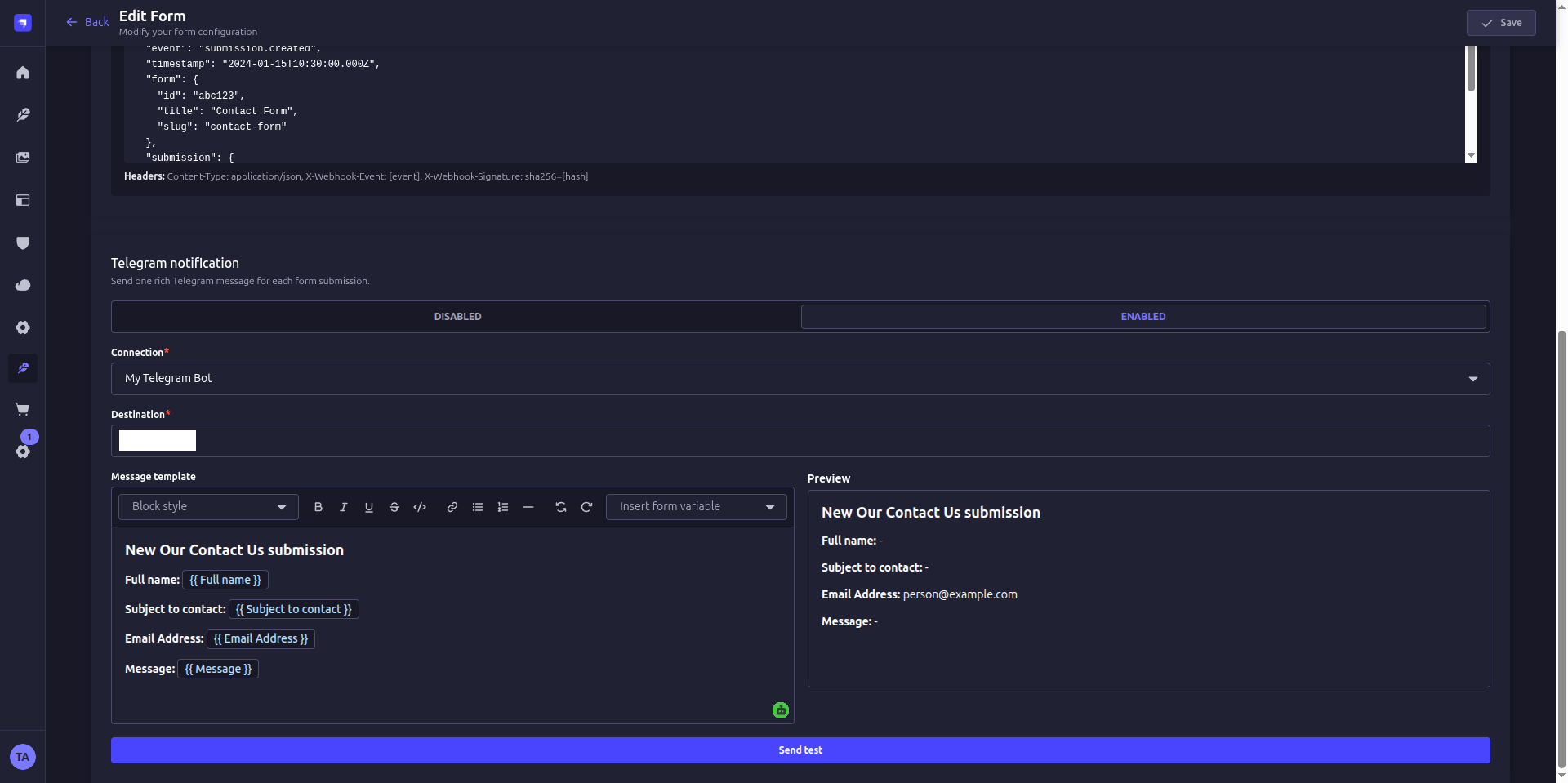The image size is (1568, 783).
Task: Undo last edit in template
Action: [x=561, y=507]
